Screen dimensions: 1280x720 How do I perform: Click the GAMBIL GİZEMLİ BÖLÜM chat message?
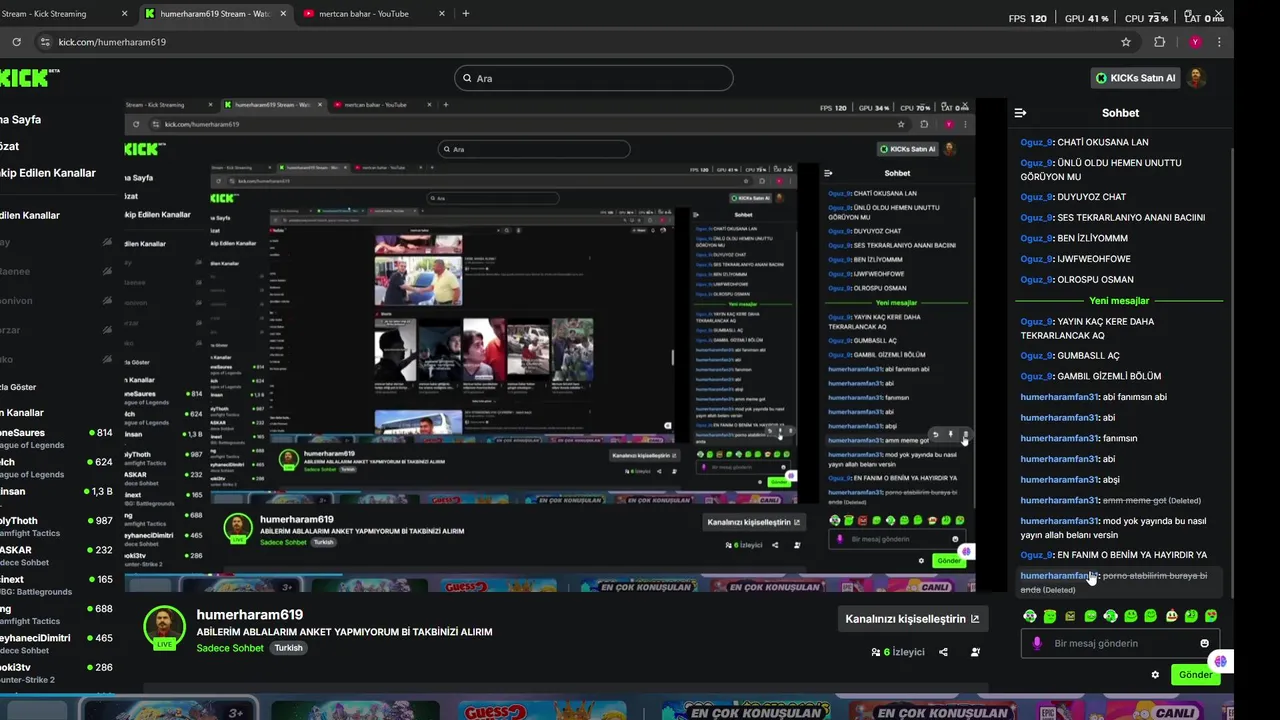tap(1109, 376)
